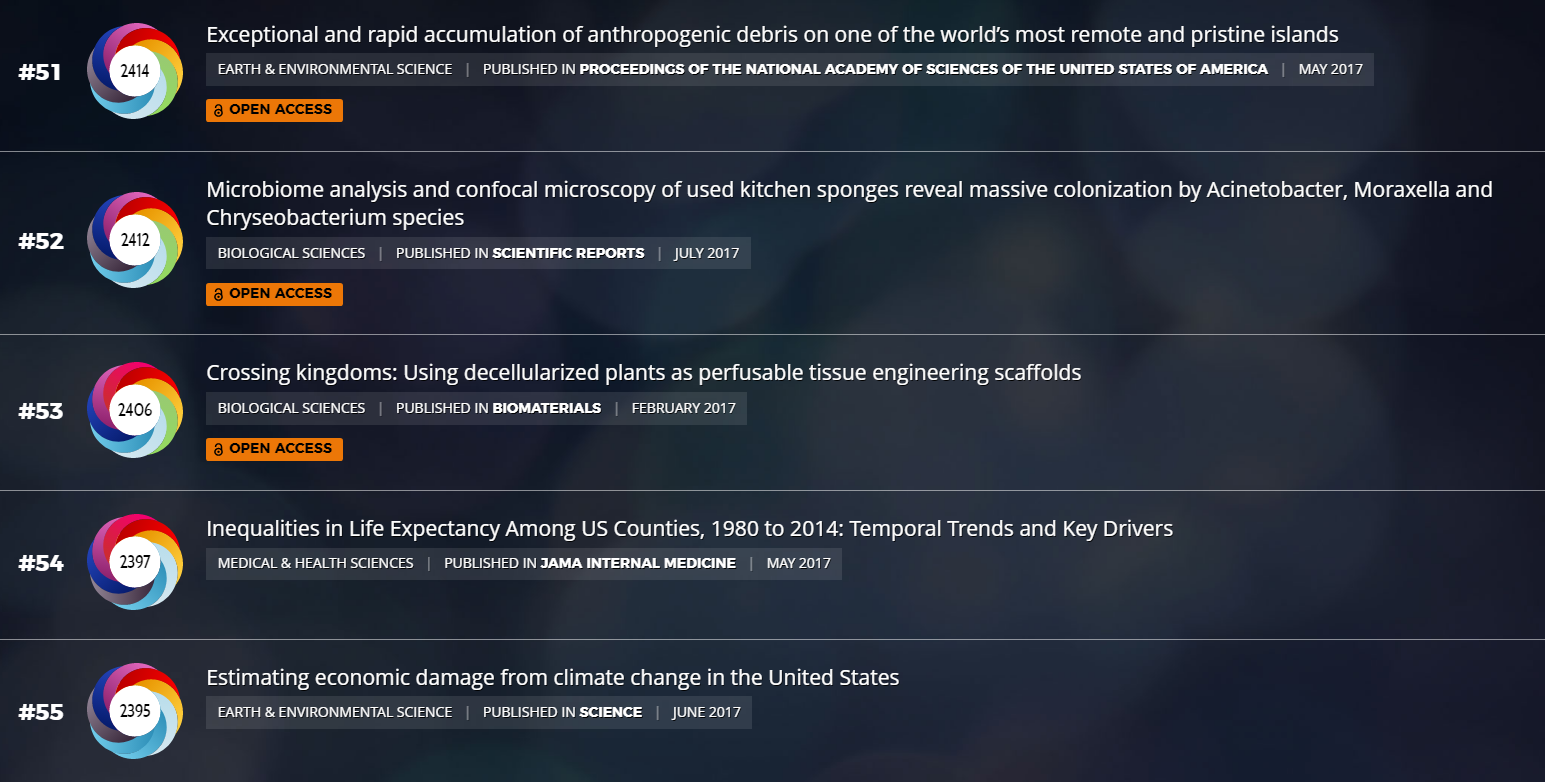Click the JAMA Internal Medicine journal name
The width and height of the screenshot is (1545, 782).
(x=638, y=563)
